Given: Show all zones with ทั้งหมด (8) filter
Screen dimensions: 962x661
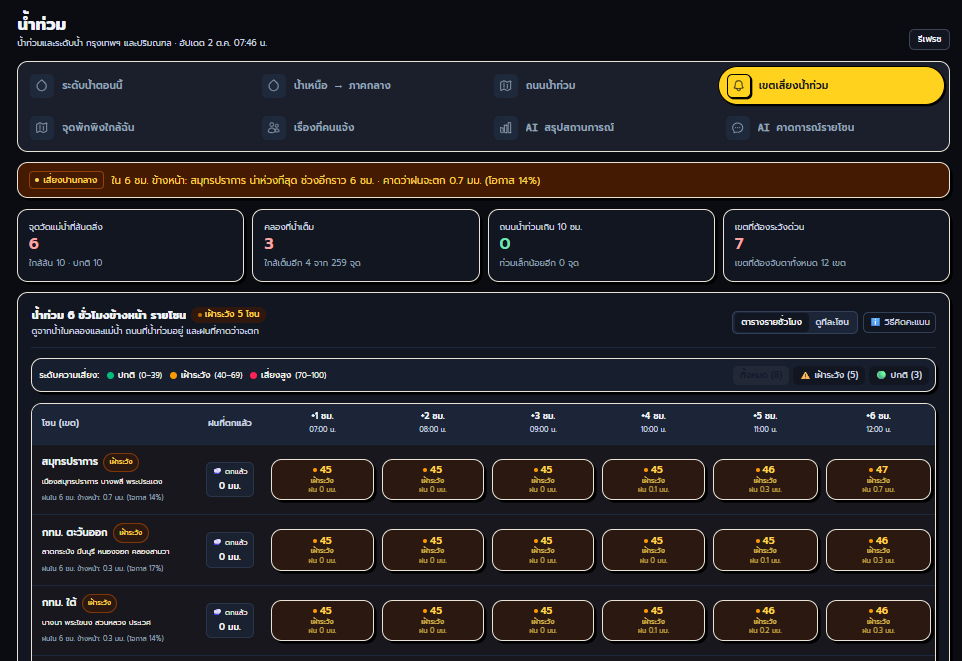Looking at the screenshot, I should (x=761, y=375).
